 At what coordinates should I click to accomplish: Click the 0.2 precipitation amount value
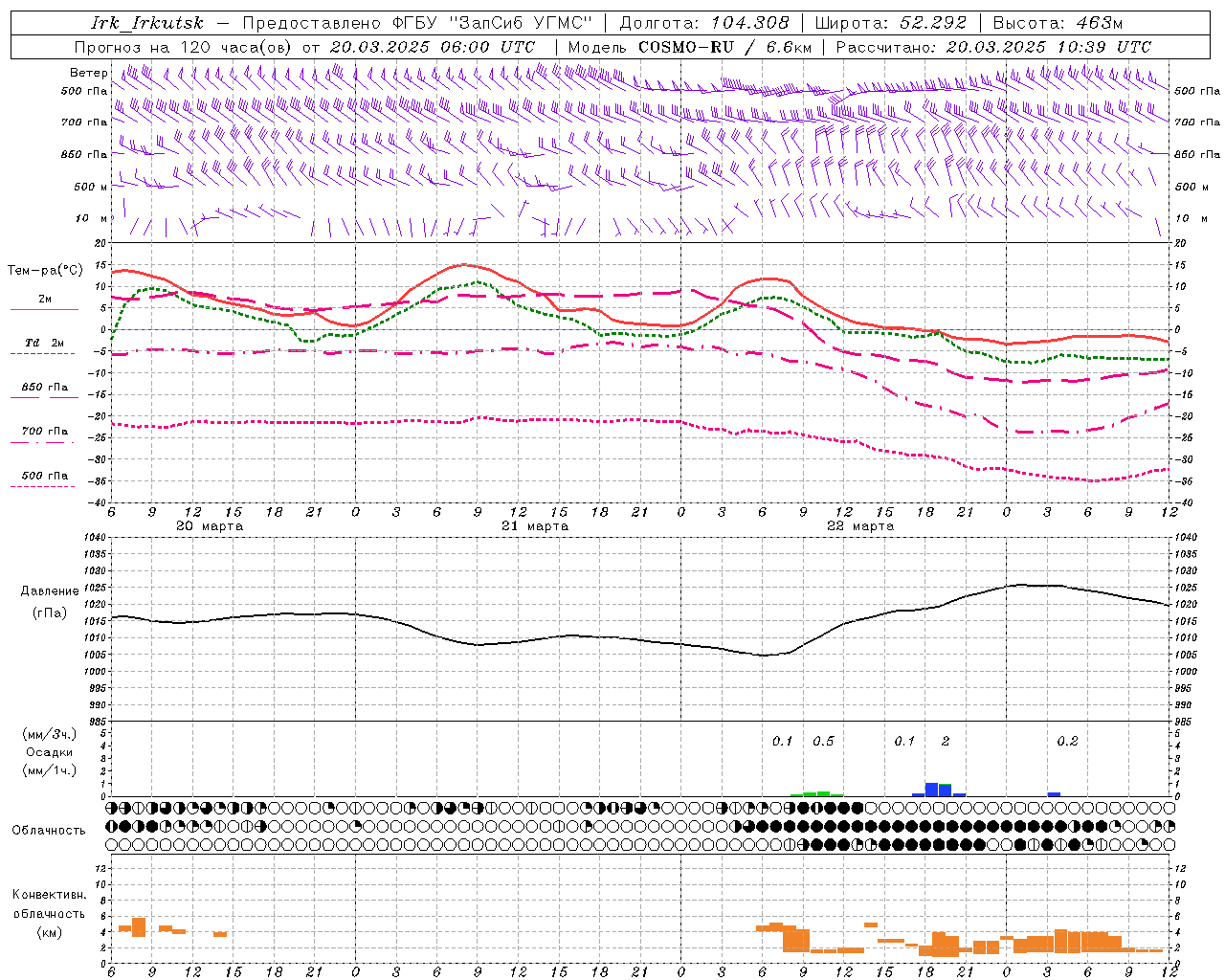tap(1067, 742)
